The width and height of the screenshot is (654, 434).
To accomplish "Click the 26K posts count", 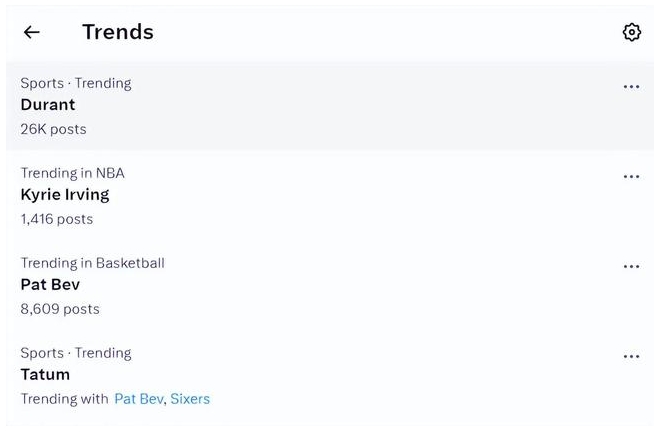I will [x=53, y=129].
